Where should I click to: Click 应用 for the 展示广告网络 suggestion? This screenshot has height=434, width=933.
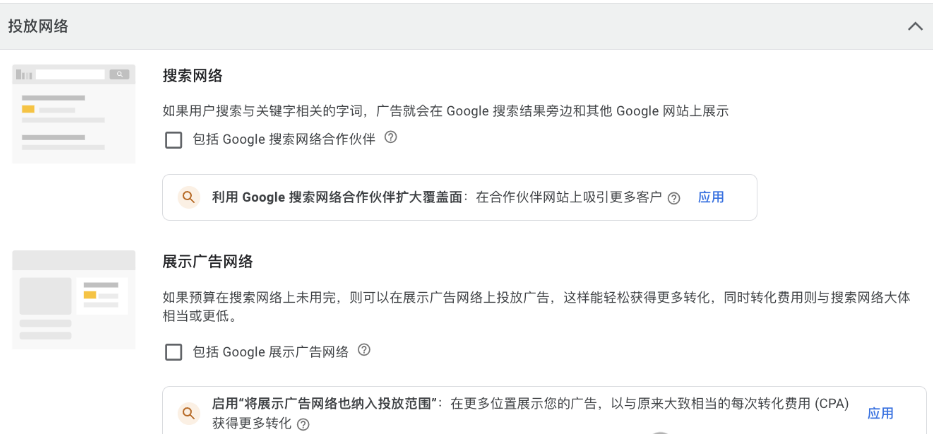(880, 413)
